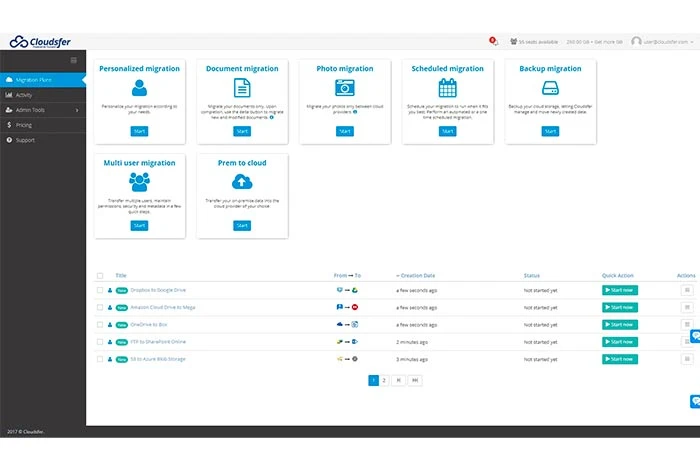Click the Box destination icon

click(354, 324)
